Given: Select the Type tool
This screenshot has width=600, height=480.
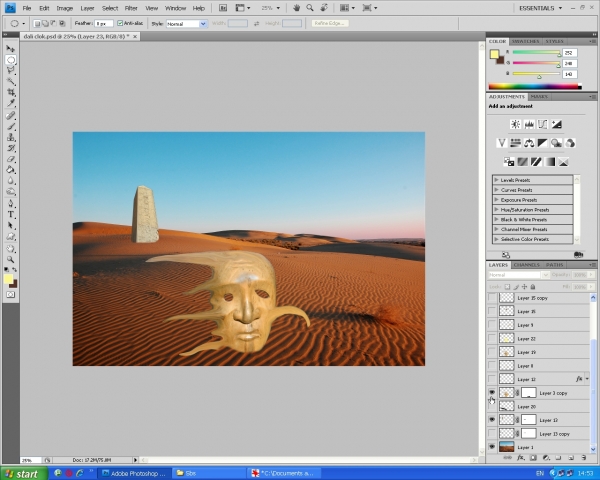Looking at the screenshot, I should coord(11,214).
